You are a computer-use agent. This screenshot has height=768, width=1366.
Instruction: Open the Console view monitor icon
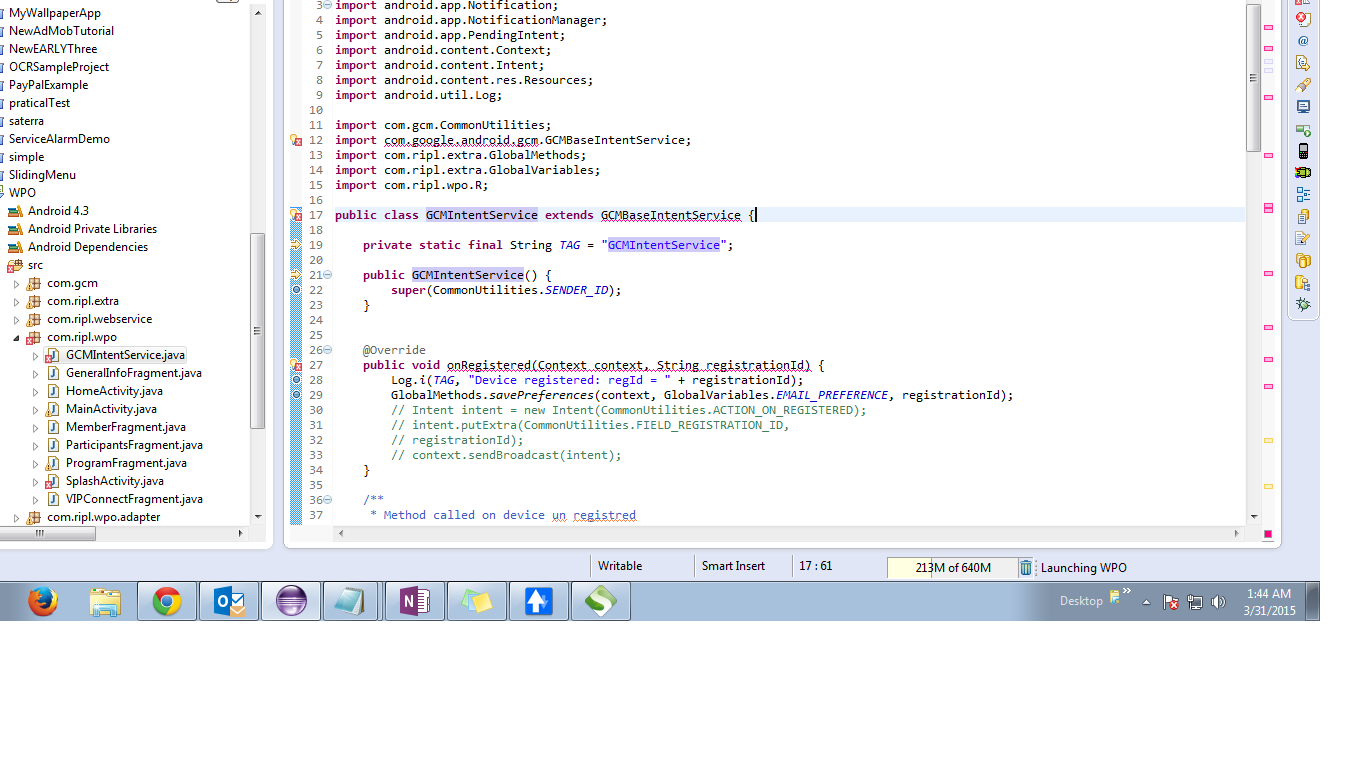pos(1303,106)
